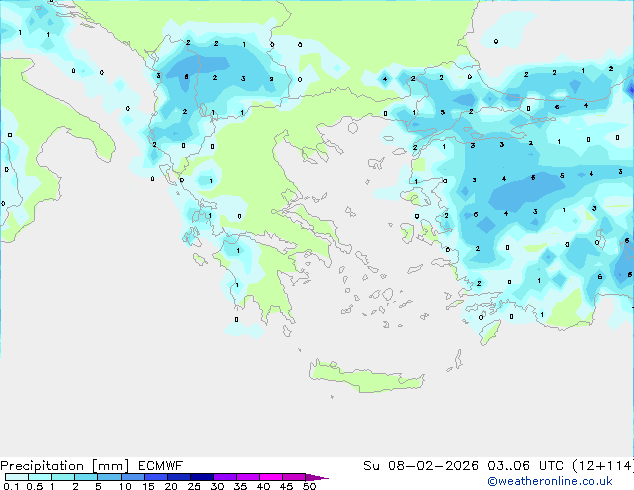The image size is (634, 490).
Task: Click the 0.5–1 mm legend swatch
Action: pos(40,477)
